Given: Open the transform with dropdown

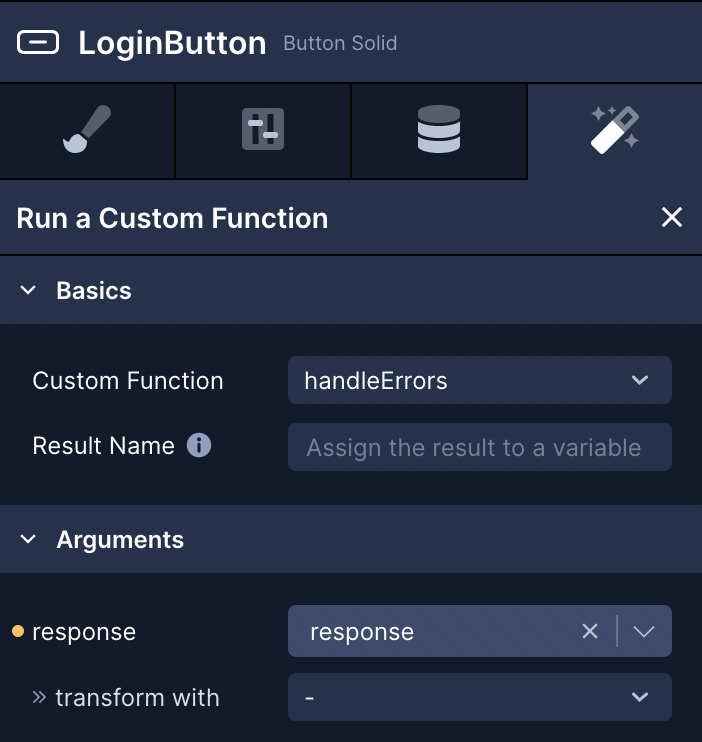Looking at the screenshot, I should [480, 697].
